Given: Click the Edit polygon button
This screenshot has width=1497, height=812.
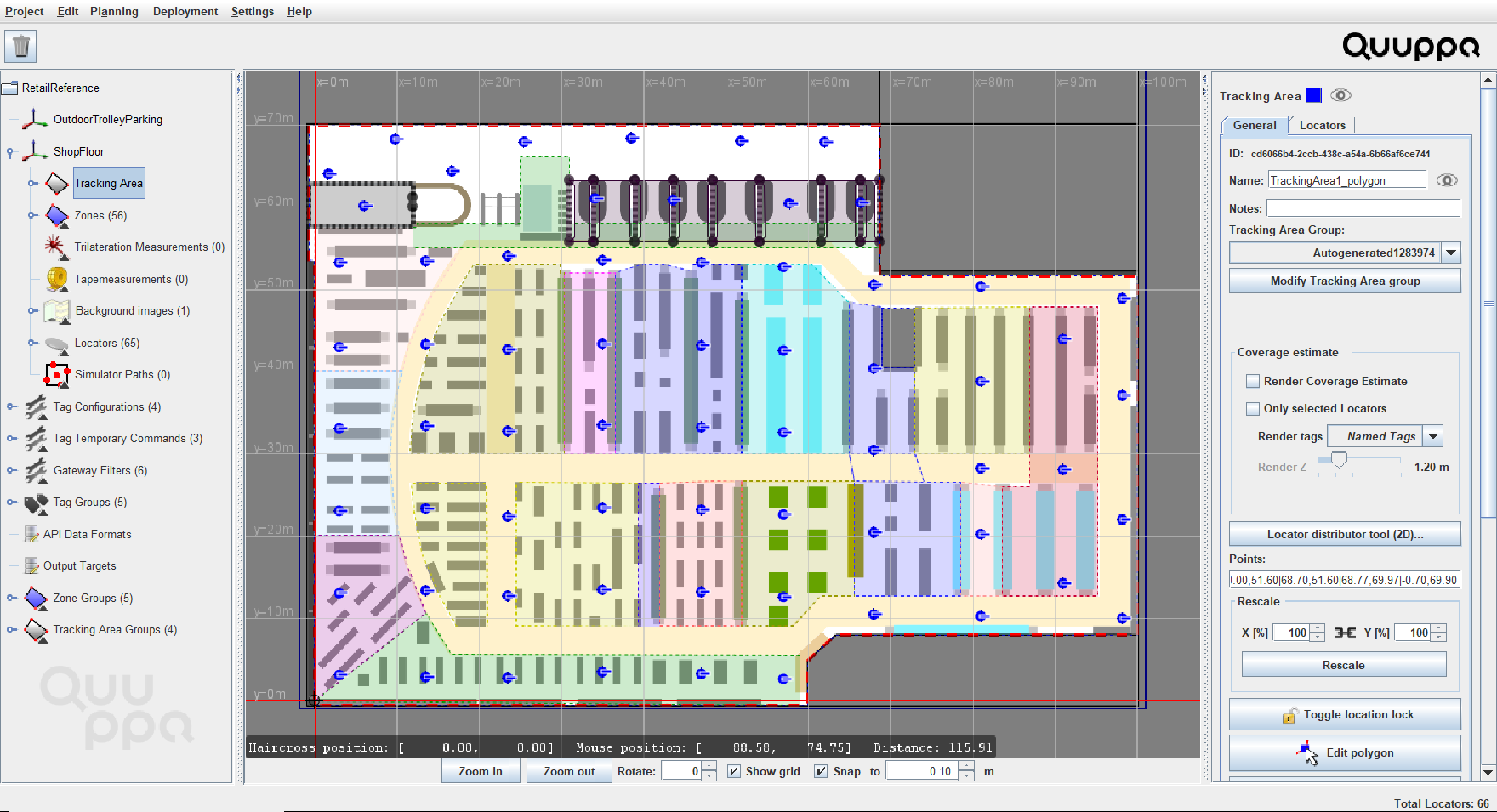Looking at the screenshot, I should pos(1345,752).
